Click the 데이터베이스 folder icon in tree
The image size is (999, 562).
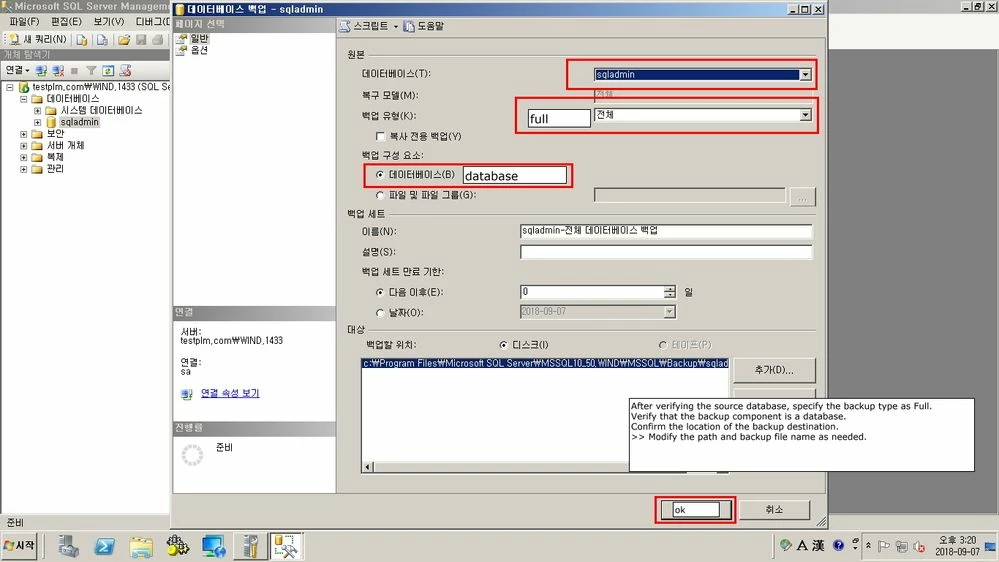point(37,99)
